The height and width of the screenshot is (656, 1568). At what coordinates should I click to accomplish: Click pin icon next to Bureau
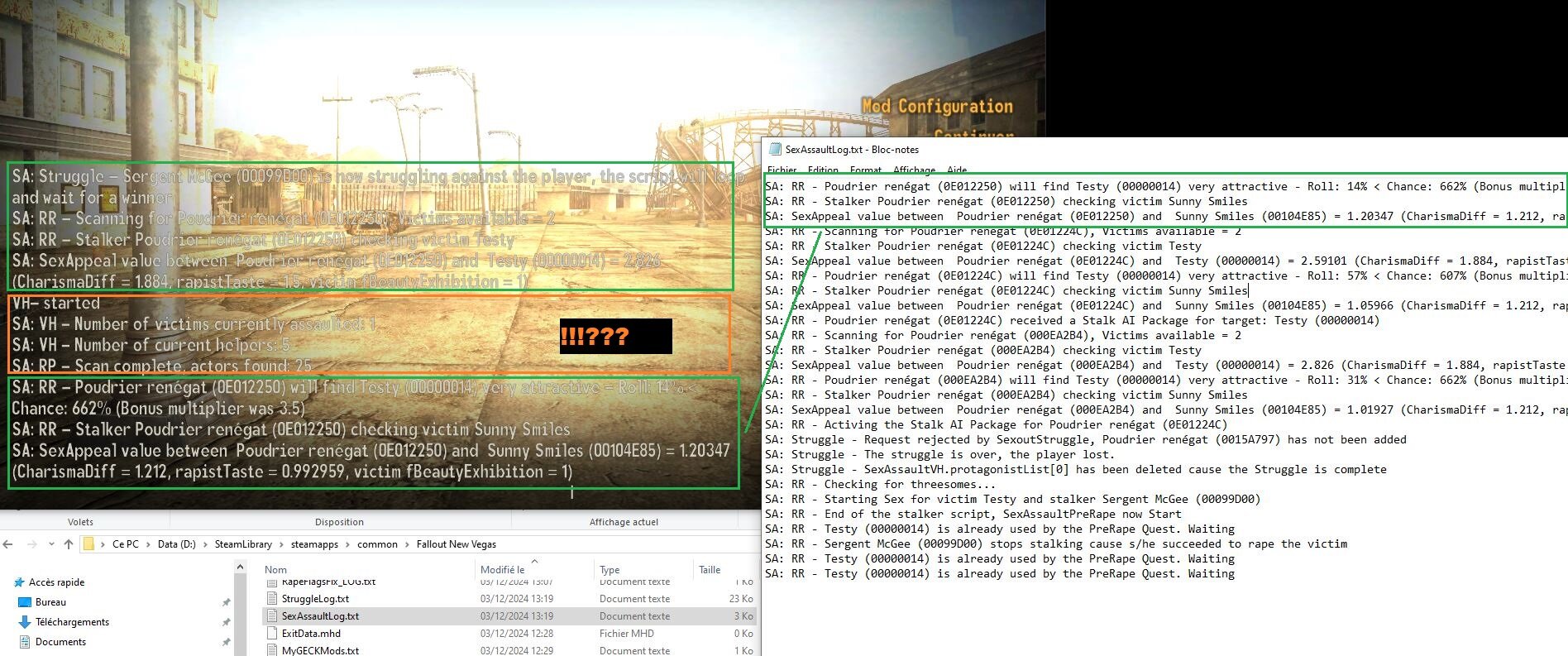click(x=226, y=602)
